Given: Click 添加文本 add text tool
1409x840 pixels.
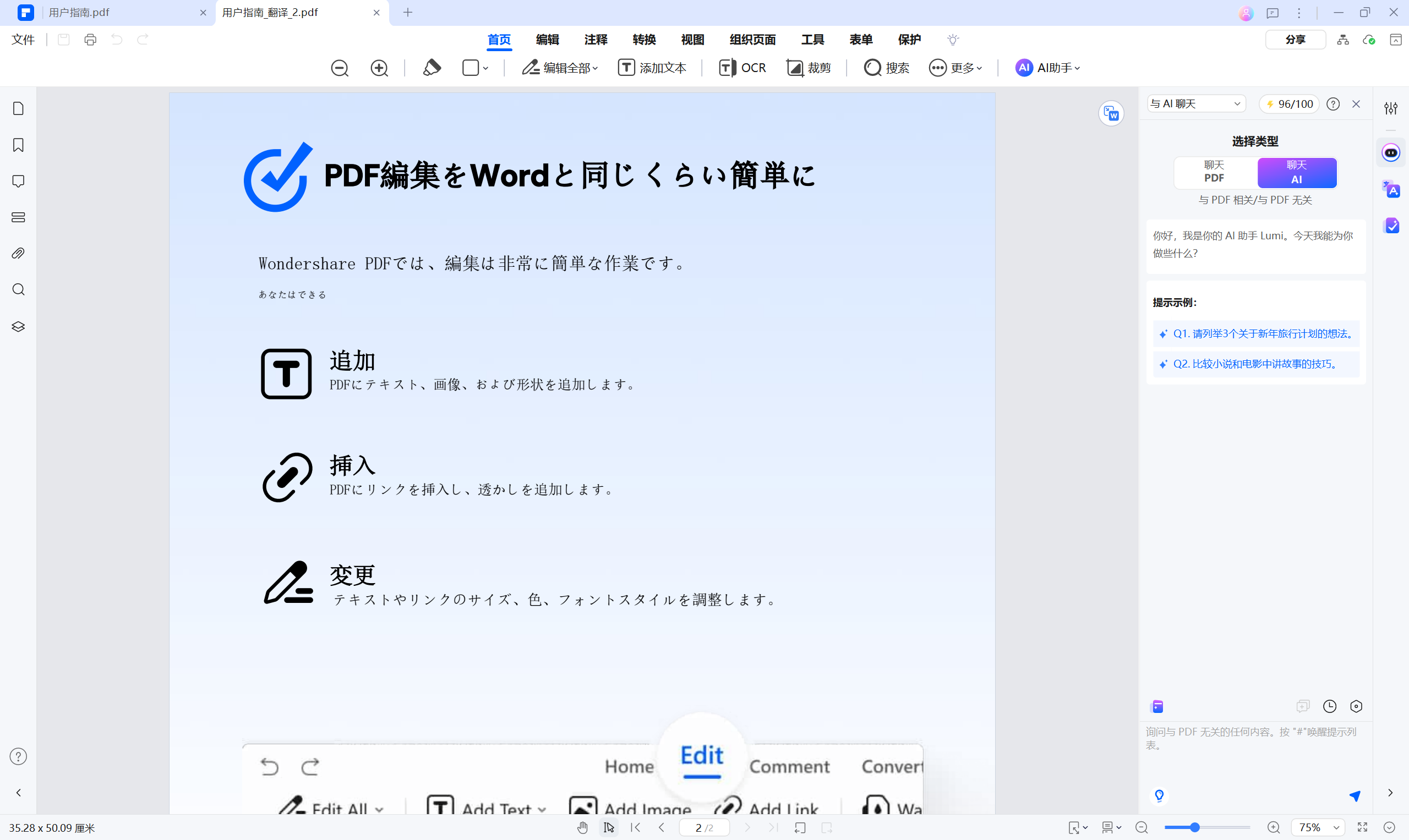Looking at the screenshot, I should tap(652, 68).
